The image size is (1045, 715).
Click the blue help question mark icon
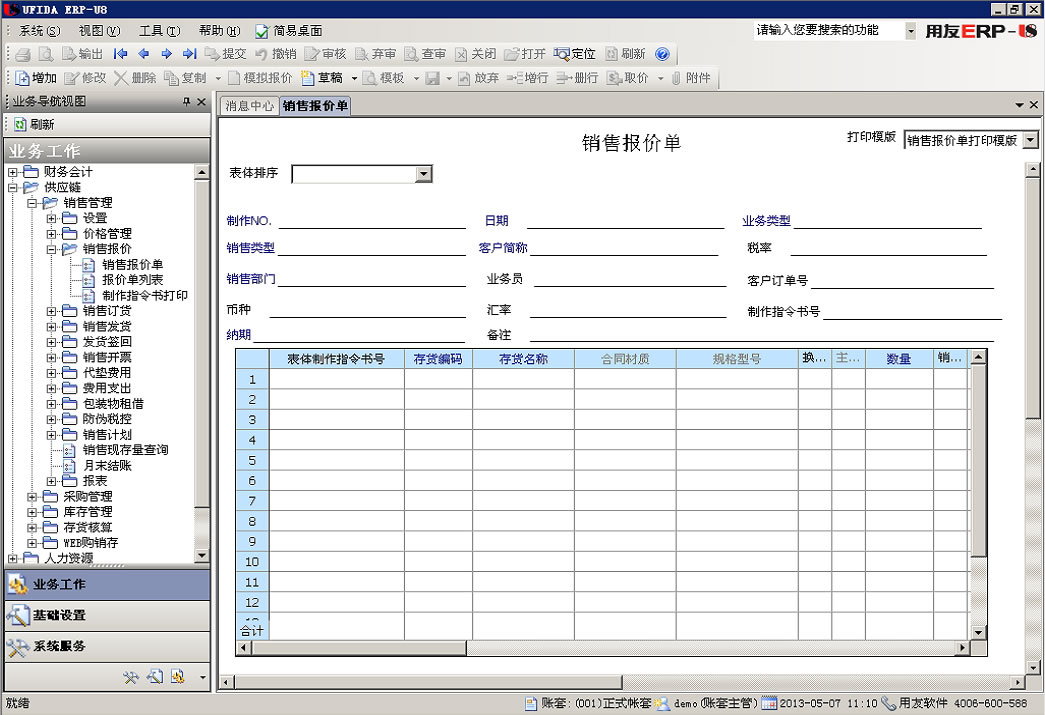coord(662,54)
